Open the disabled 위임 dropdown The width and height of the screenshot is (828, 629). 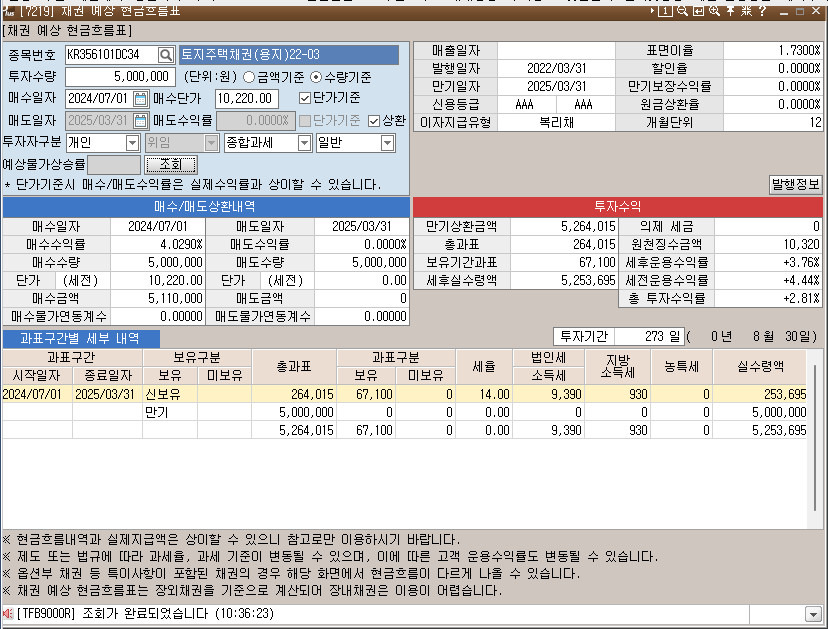click(x=211, y=143)
